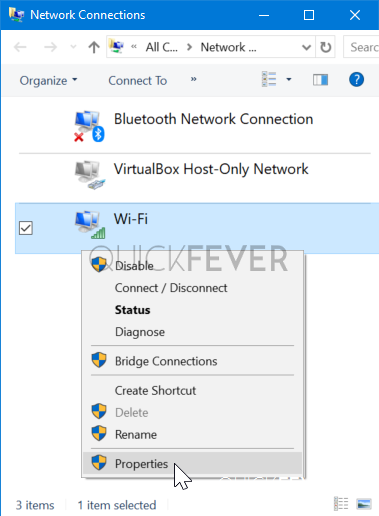Screen dimensions: 379x516
Task: Click the Search input field
Action: click(x=361, y=47)
